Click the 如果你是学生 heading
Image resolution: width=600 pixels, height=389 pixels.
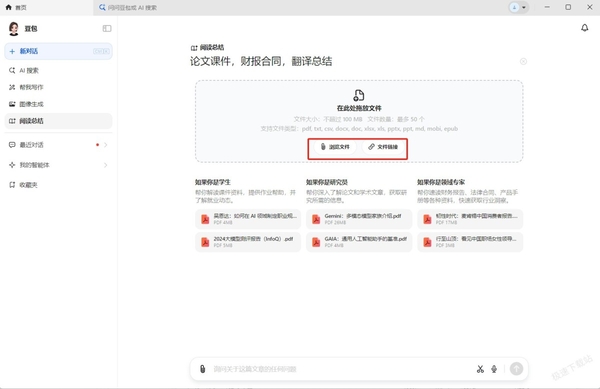tap(213, 182)
